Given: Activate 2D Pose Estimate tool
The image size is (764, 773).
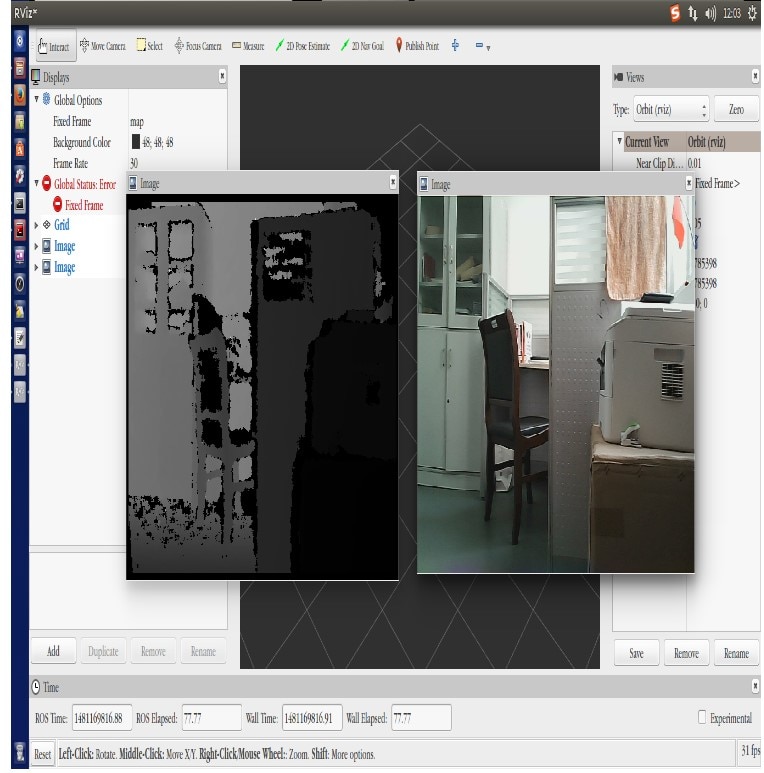Looking at the screenshot, I should point(303,46).
